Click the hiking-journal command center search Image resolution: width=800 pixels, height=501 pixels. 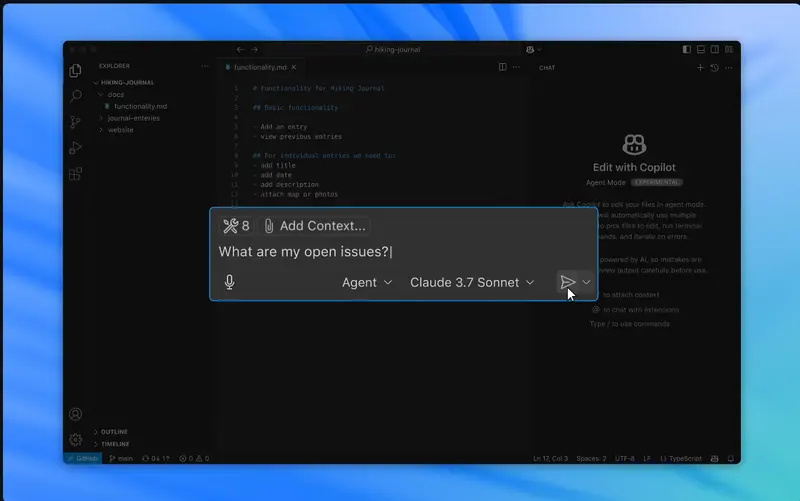pyautogui.click(x=393, y=49)
